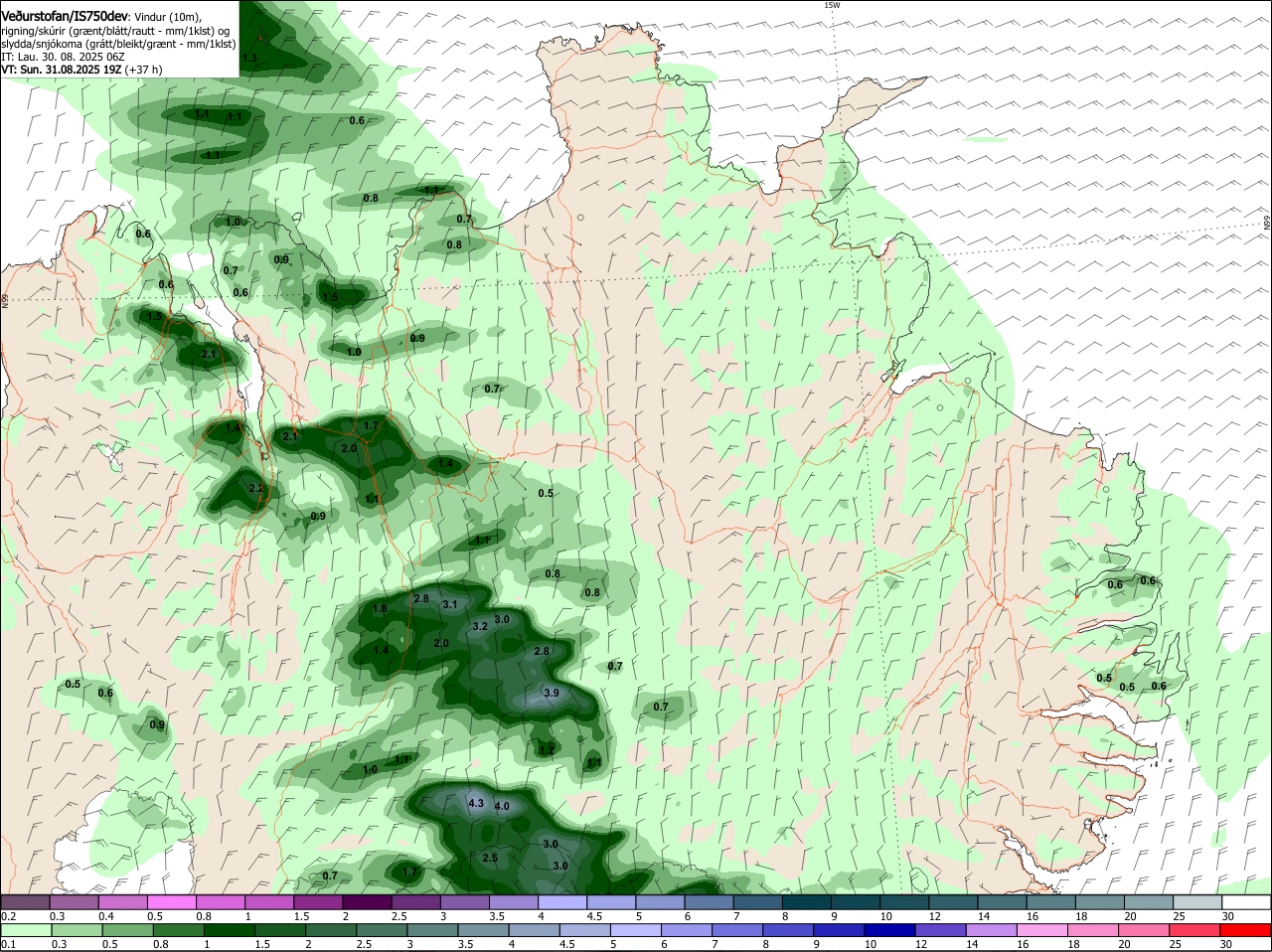The height and width of the screenshot is (952, 1272).
Task: Select the bright red 30+ rain legend swatch
Action: (1247, 931)
